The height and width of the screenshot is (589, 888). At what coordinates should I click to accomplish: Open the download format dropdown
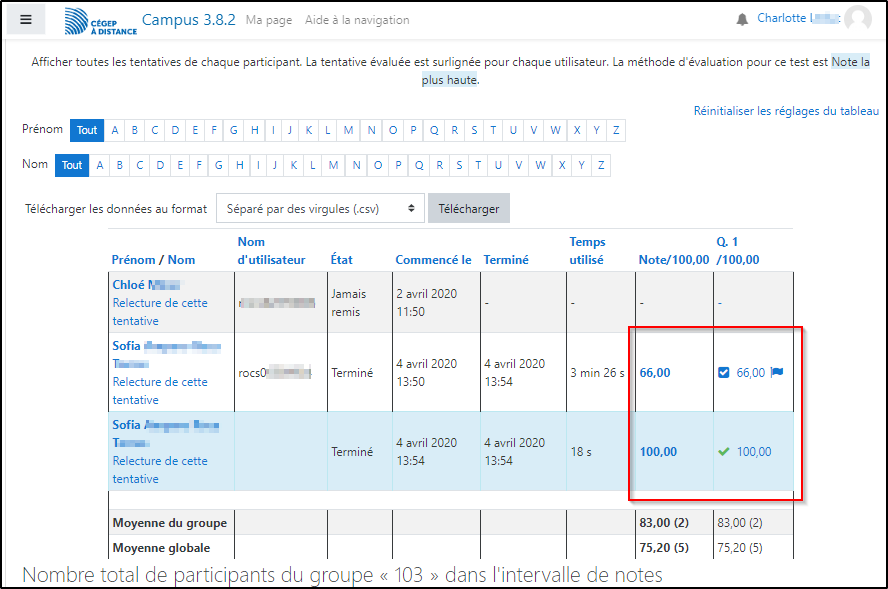(x=320, y=209)
